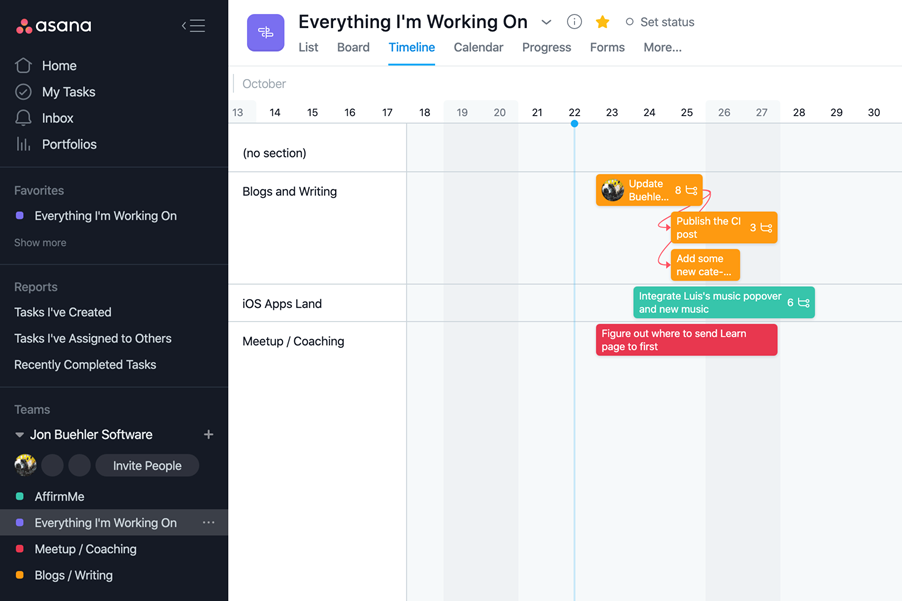Click the orange Blogs / Writing color dot
Screen dimensions: 902x601
pos(20,575)
